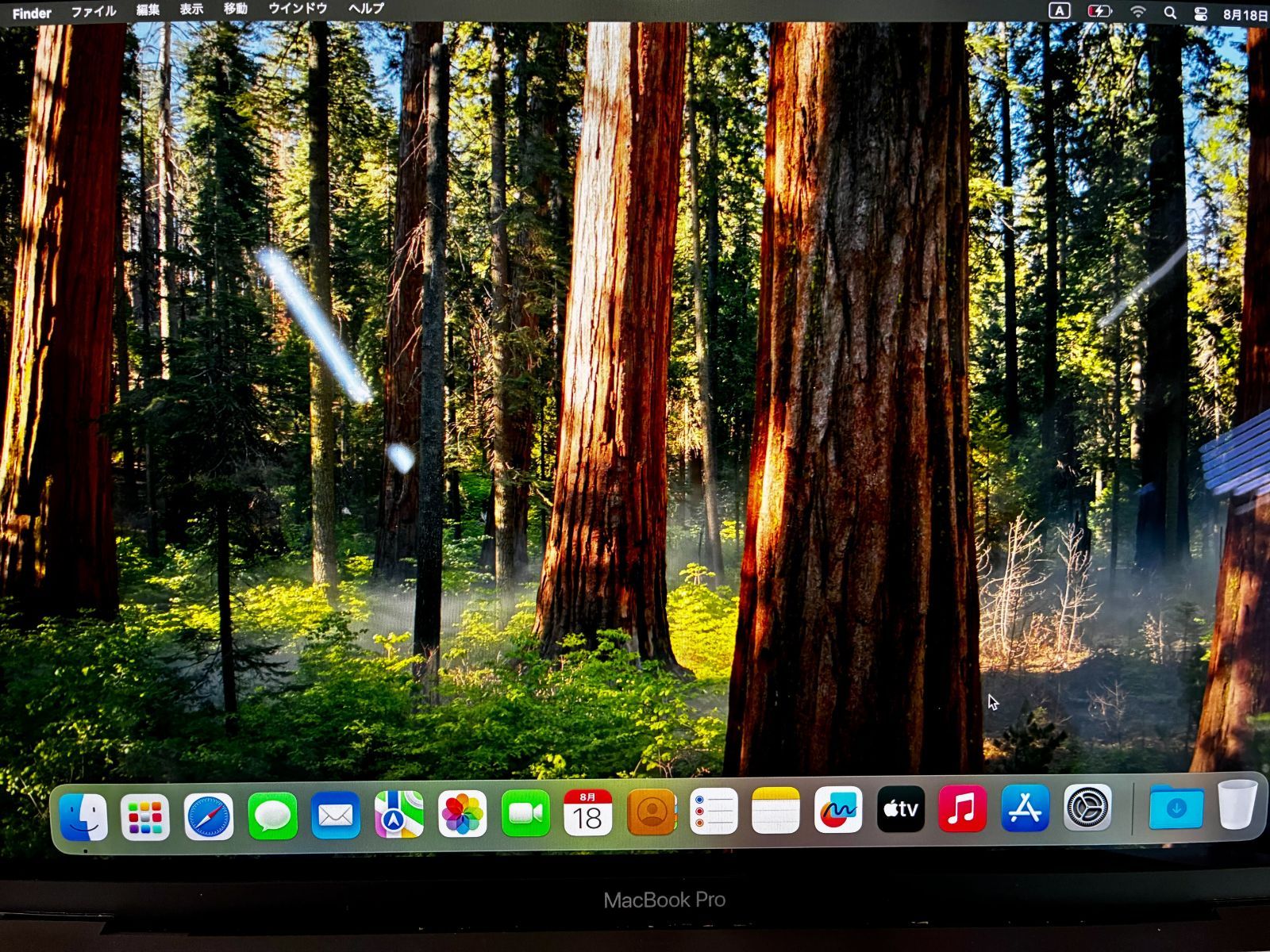Open Control Center
This screenshot has height=952, width=1270.
(1200, 13)
